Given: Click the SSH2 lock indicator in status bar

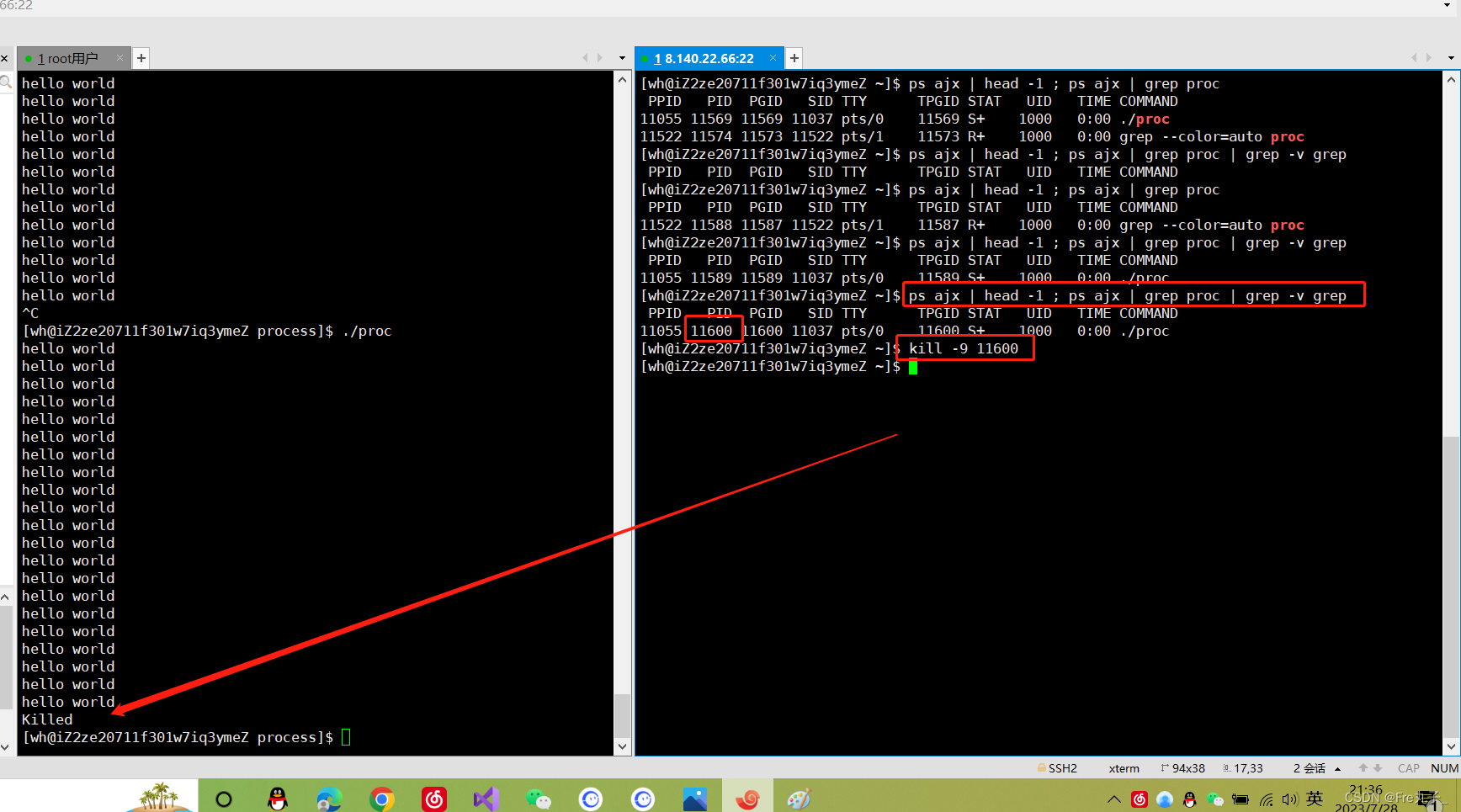Looking at the screenshot, I should [x=1057, y=768].
